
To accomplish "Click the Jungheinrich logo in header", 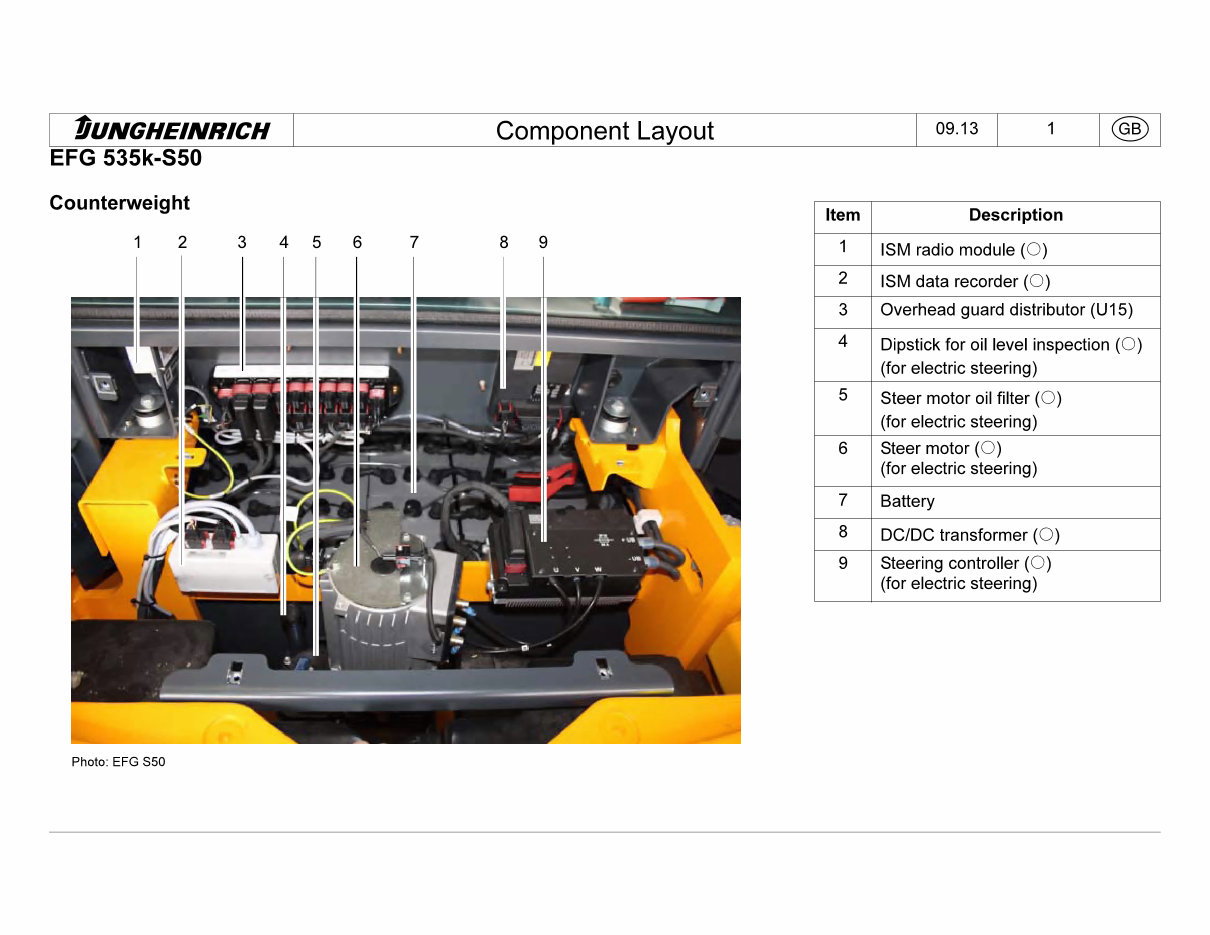I will point(172,130).
